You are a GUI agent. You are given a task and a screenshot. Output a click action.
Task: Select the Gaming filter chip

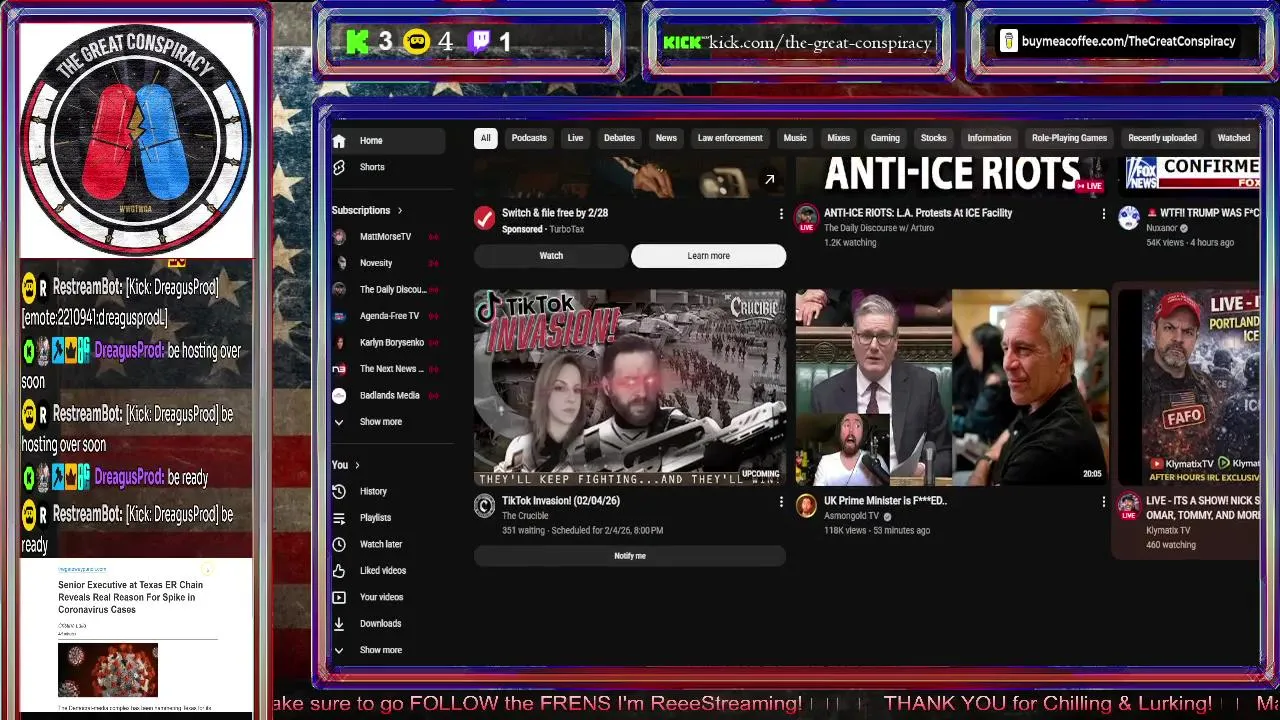coord(885,138)
